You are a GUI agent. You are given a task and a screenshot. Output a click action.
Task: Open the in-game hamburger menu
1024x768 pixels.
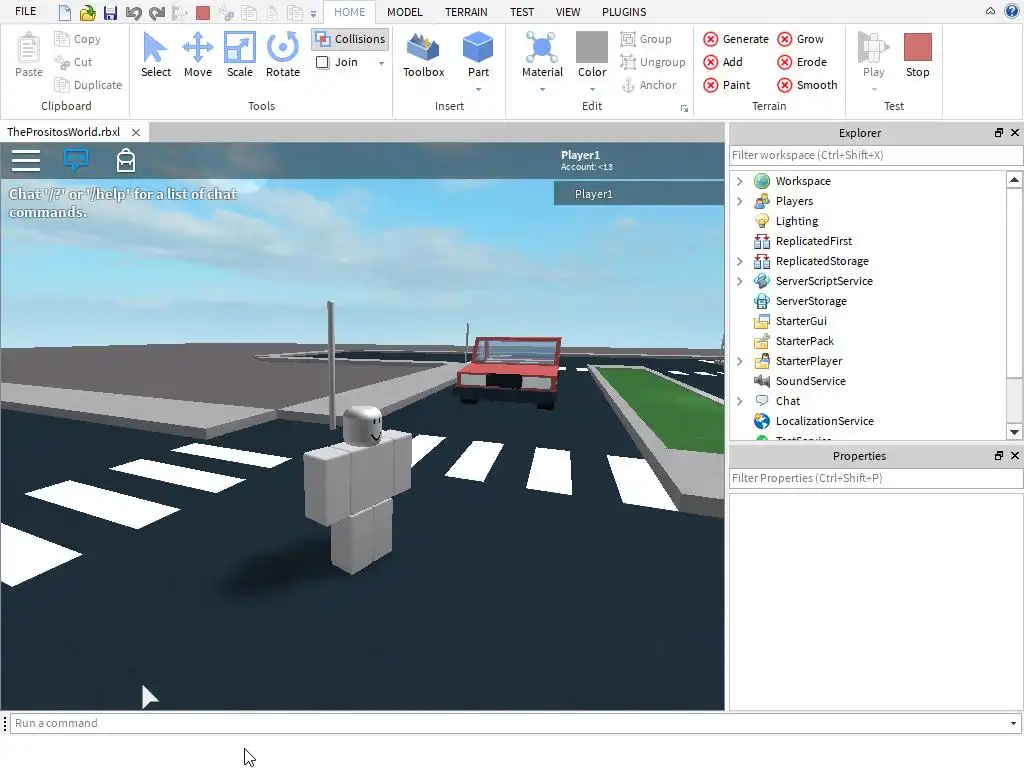tap(26, 160)
